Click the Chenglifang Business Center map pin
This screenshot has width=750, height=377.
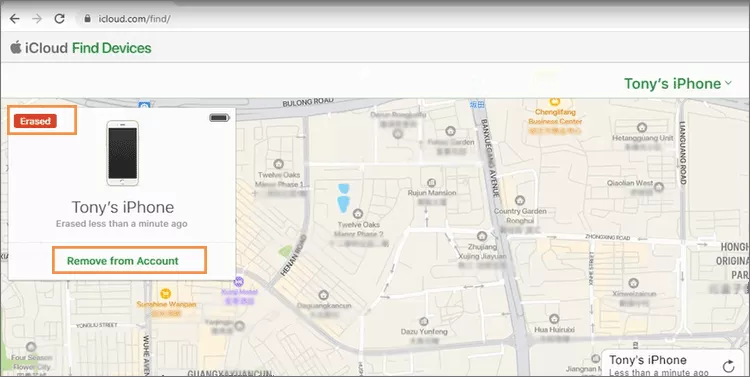555,101
